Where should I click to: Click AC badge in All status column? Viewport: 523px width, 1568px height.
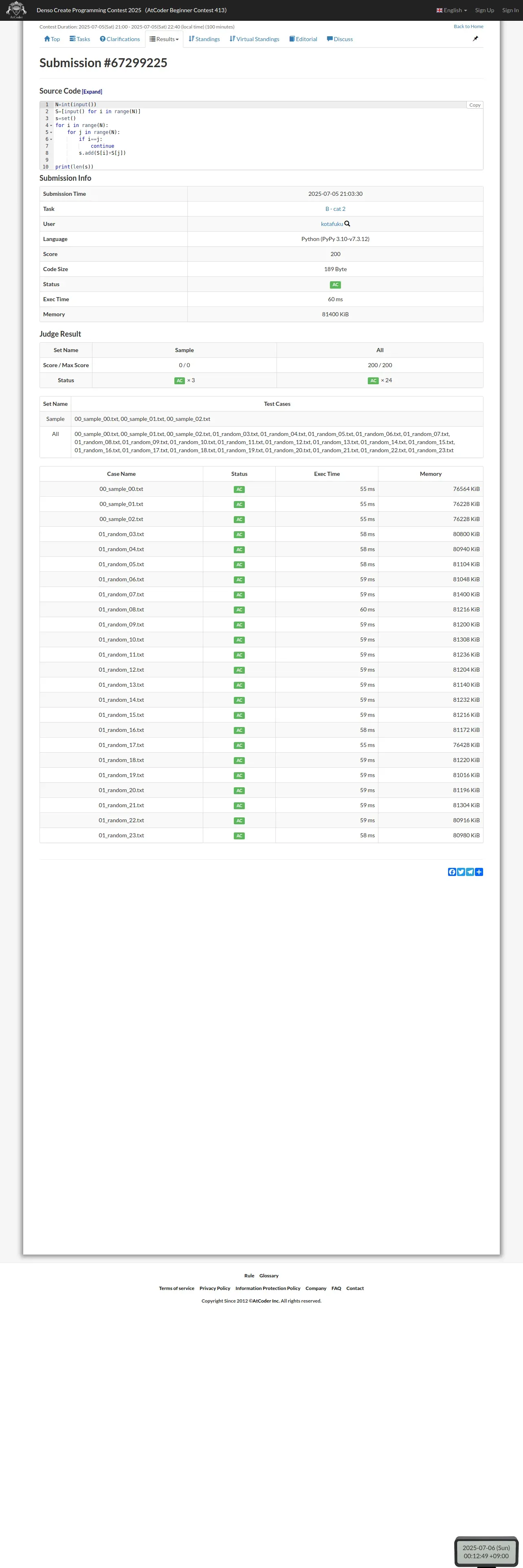(373, 381)
